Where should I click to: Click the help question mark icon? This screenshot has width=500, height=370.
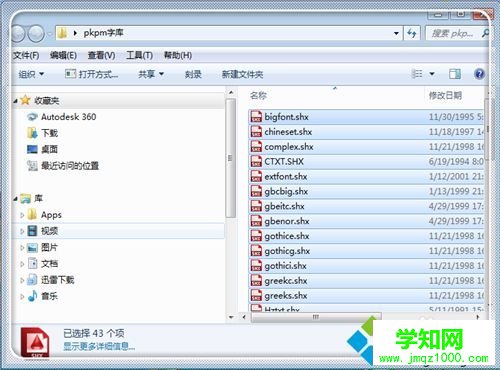[x=479, y=74]
